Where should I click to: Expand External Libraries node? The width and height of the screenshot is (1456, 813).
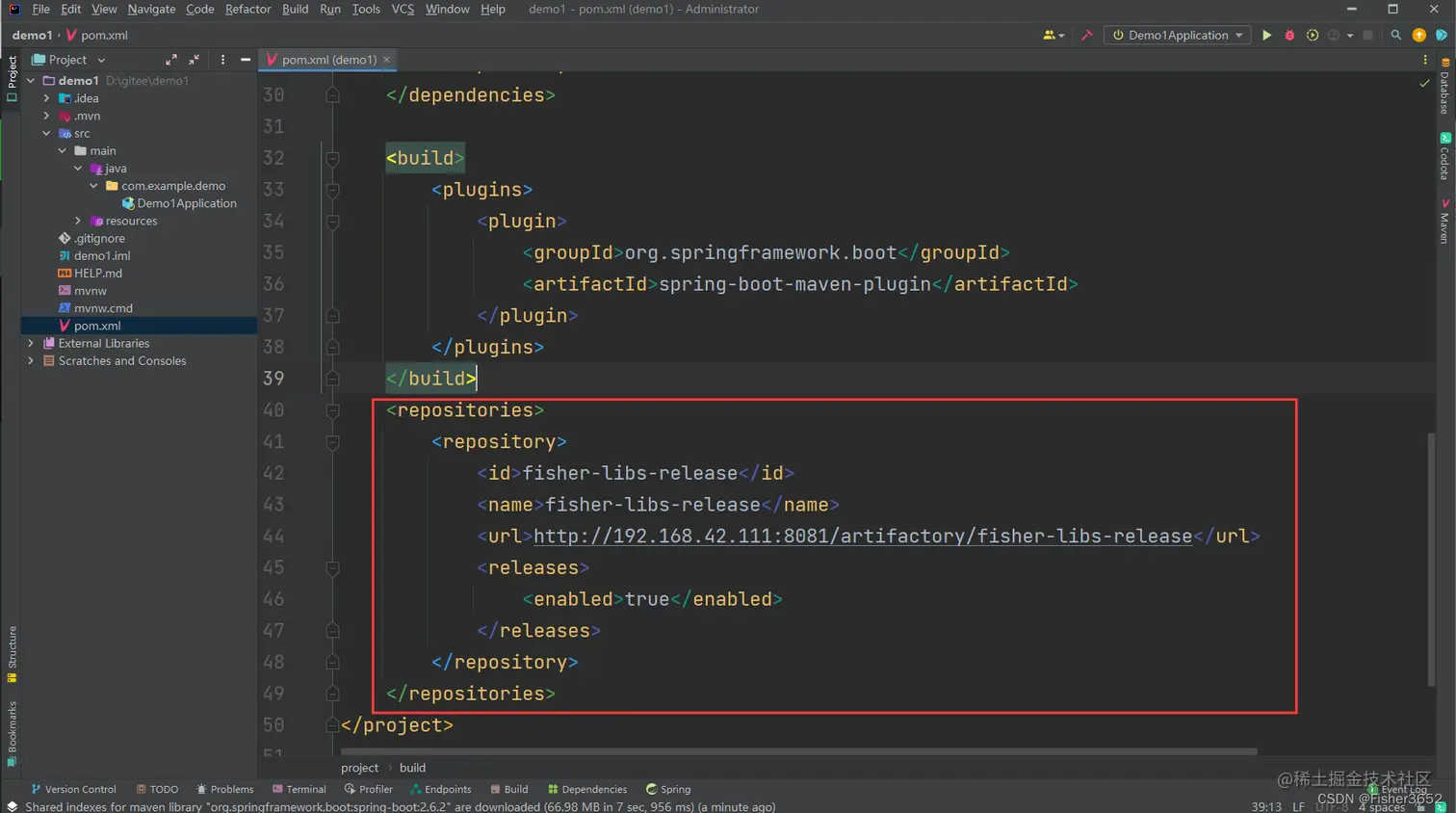pos(31,343)
